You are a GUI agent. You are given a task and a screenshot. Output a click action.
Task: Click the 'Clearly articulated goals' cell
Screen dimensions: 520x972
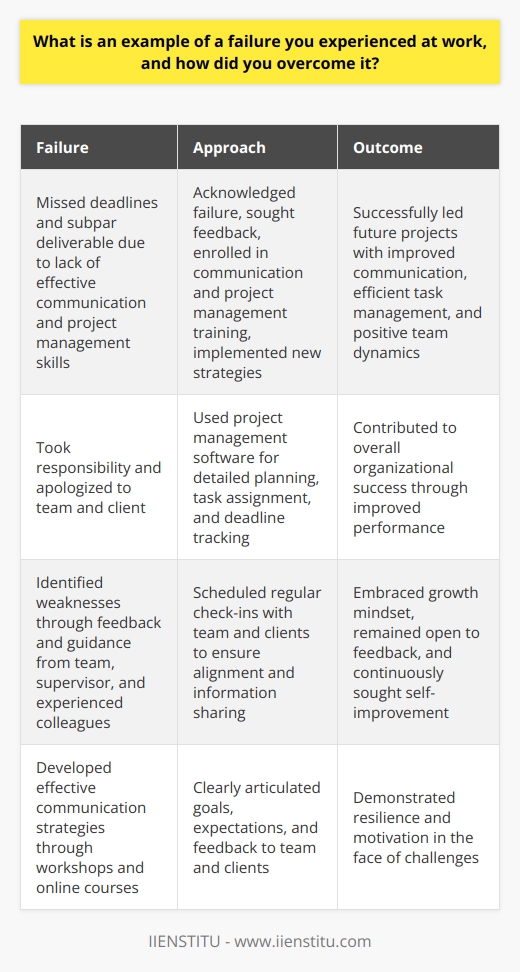coord(258,827)
